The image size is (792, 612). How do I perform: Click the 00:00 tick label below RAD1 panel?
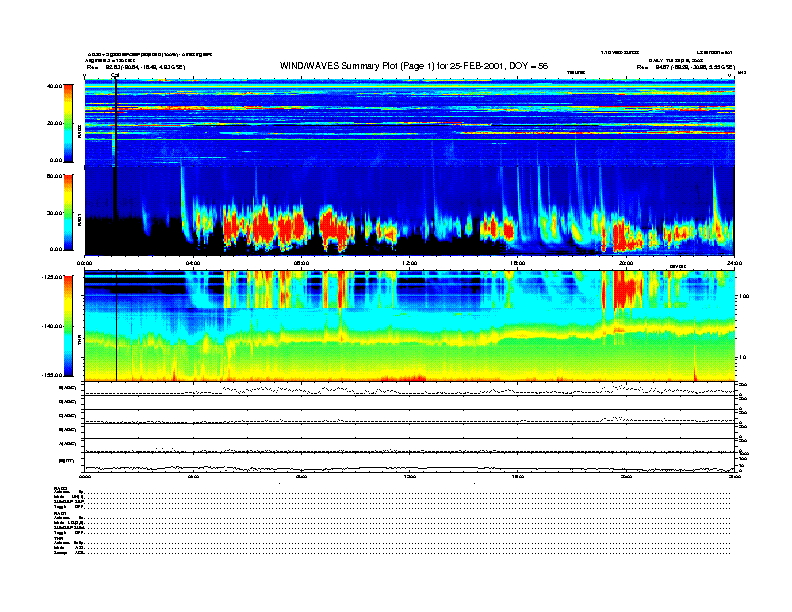click(84, 263)
